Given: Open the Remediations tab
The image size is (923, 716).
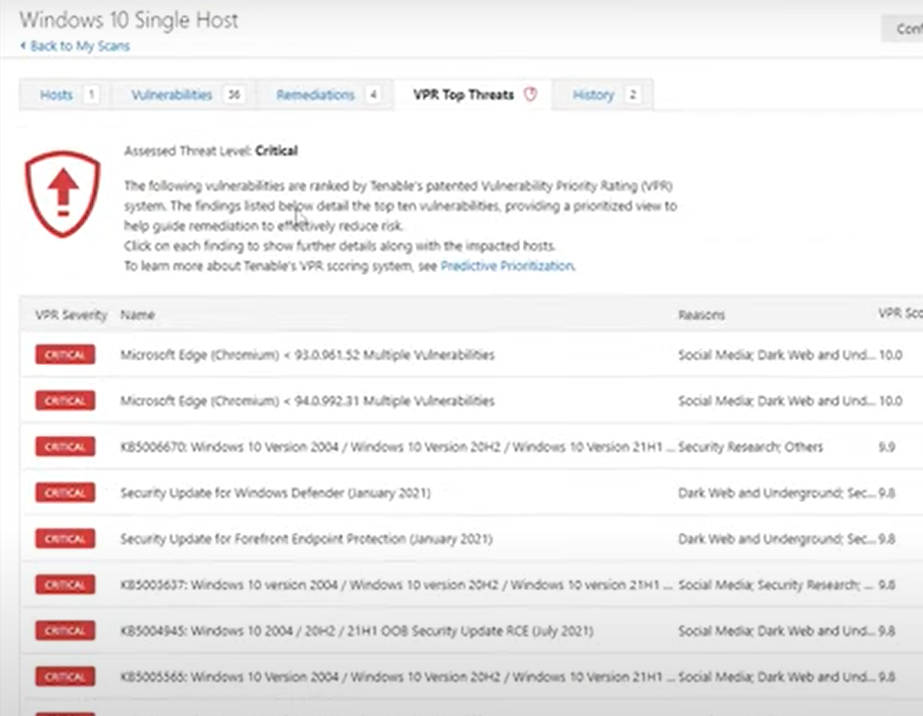Looking at the screenshot, I should click(315, 95).
